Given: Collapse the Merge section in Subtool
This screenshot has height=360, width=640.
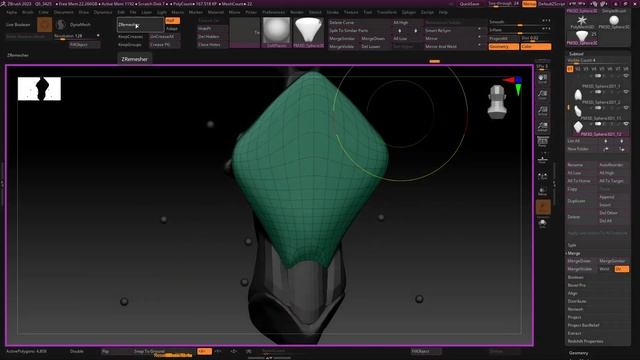Looking at the screenshot, I should click(x=574, y=253).
